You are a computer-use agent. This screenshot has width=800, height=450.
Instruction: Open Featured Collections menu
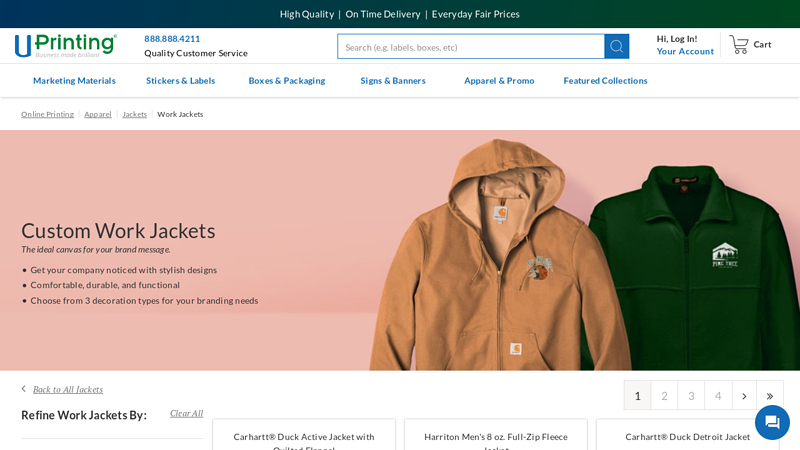tap(605, 81)
